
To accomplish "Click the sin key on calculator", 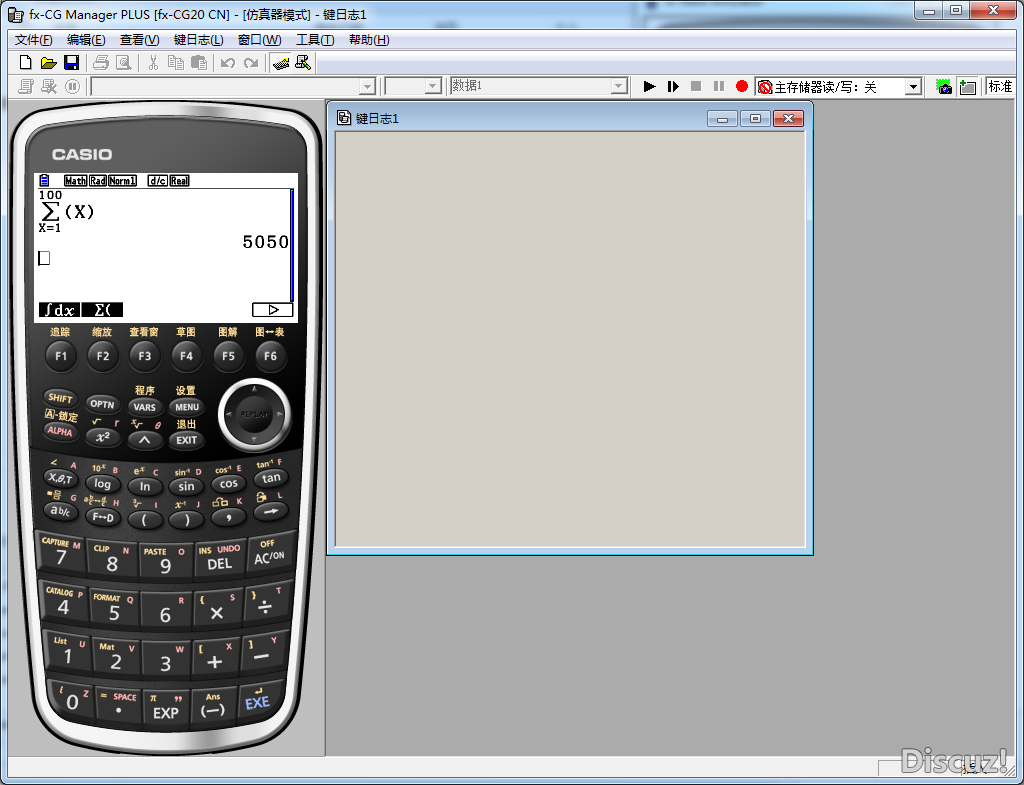I will (186, 486).
